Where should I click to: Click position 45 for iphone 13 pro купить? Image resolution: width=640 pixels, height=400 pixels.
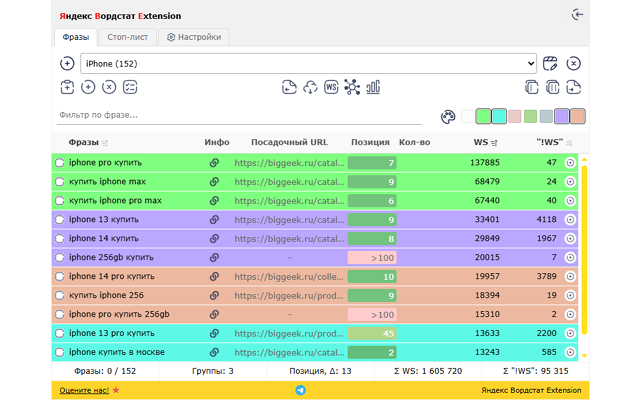(372, 333)
